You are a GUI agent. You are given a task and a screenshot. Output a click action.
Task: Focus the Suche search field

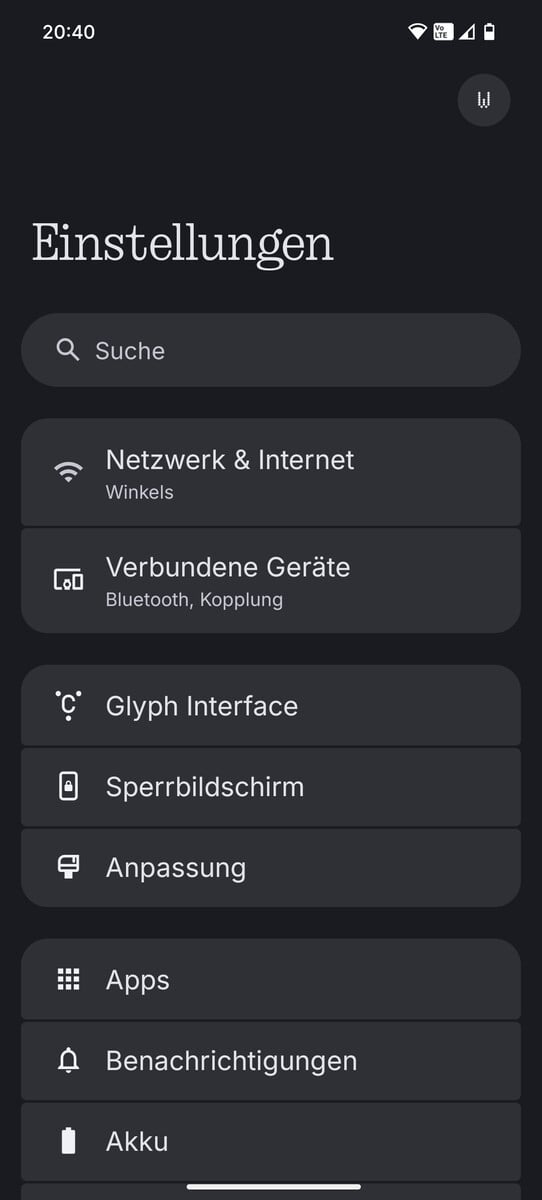coord(271,350)
